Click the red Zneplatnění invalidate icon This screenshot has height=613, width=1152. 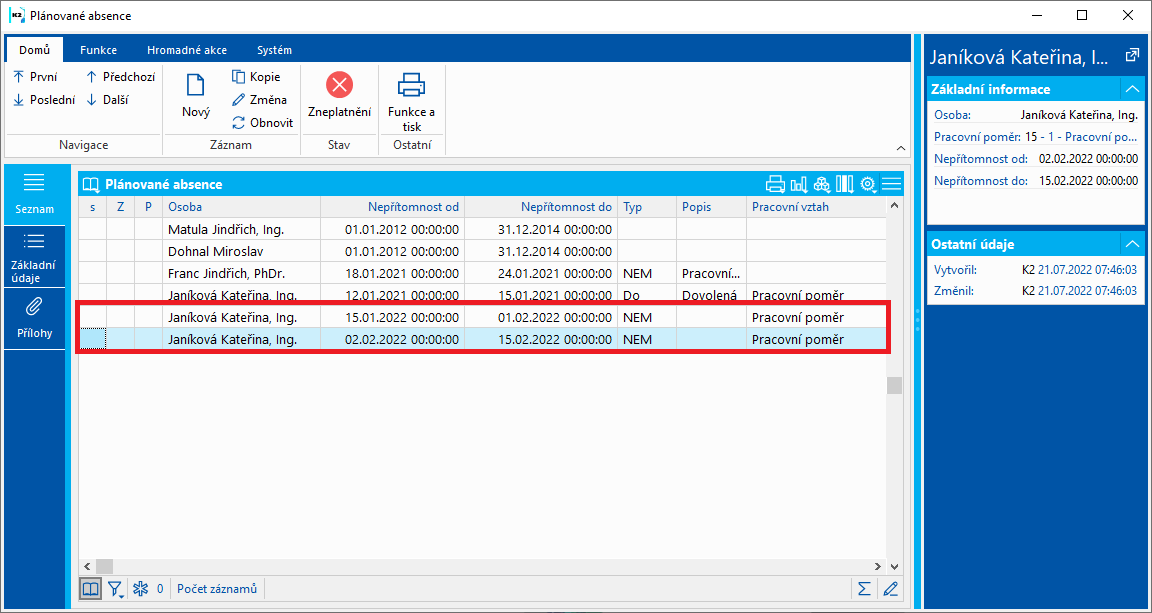click(339, 85)
